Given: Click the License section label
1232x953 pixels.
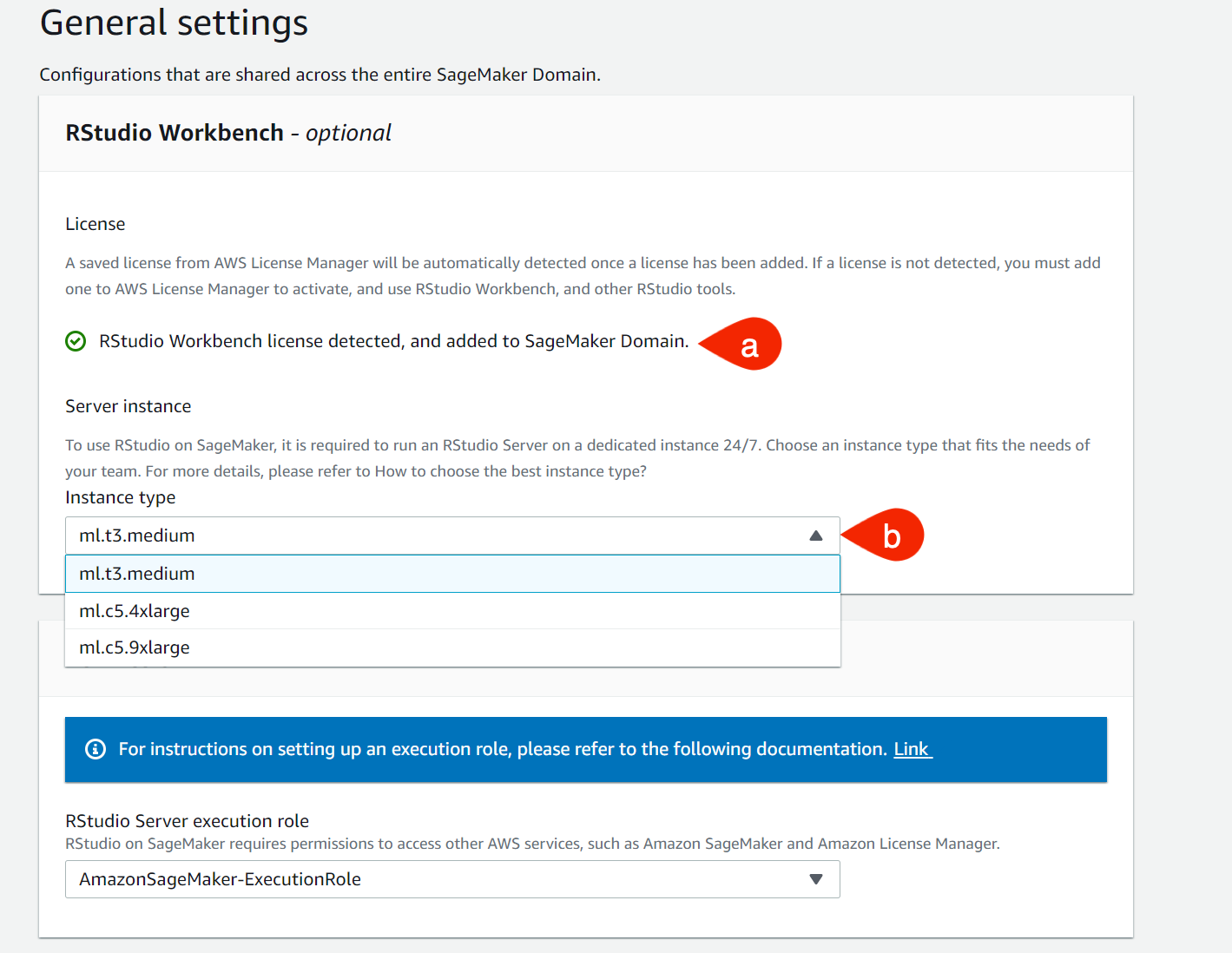Looking at the screenshot, I should coord(96,224).
